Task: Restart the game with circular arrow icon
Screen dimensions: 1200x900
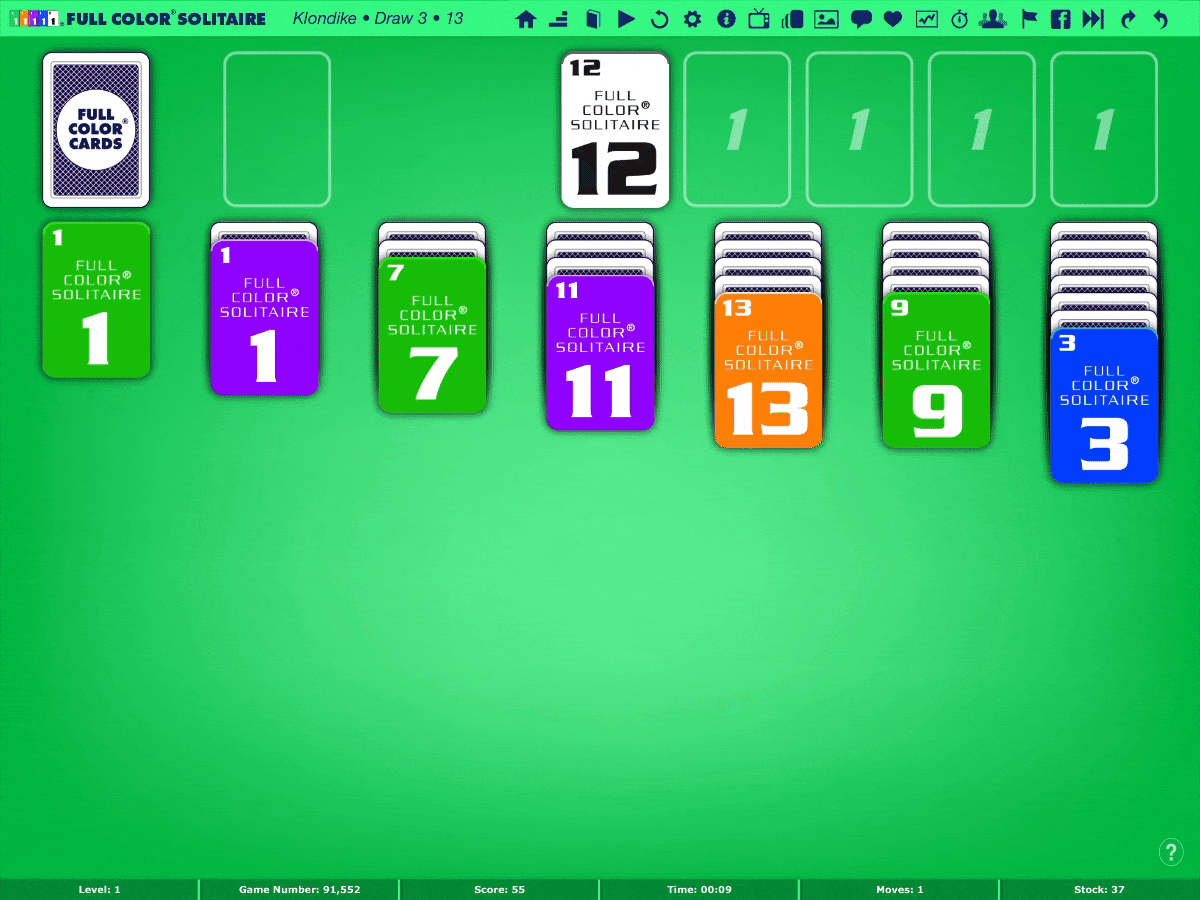Action: coord(659,19)
